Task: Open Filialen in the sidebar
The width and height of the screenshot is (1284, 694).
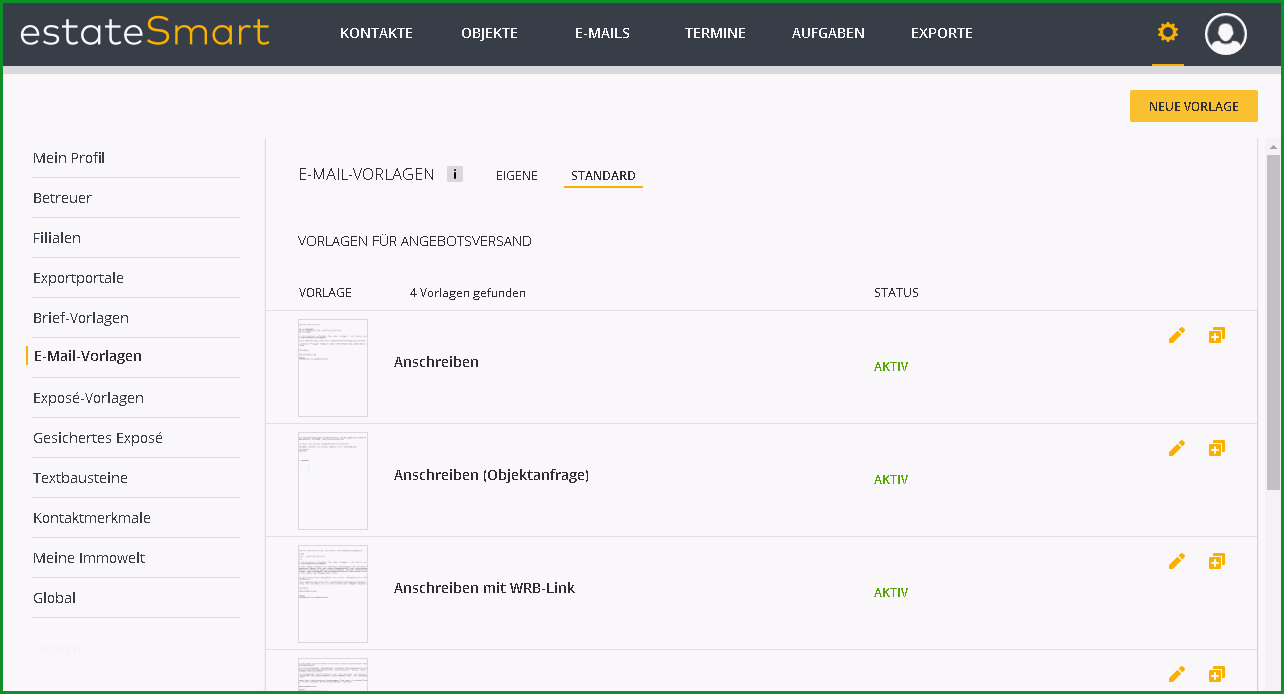Action: [57, 238]
